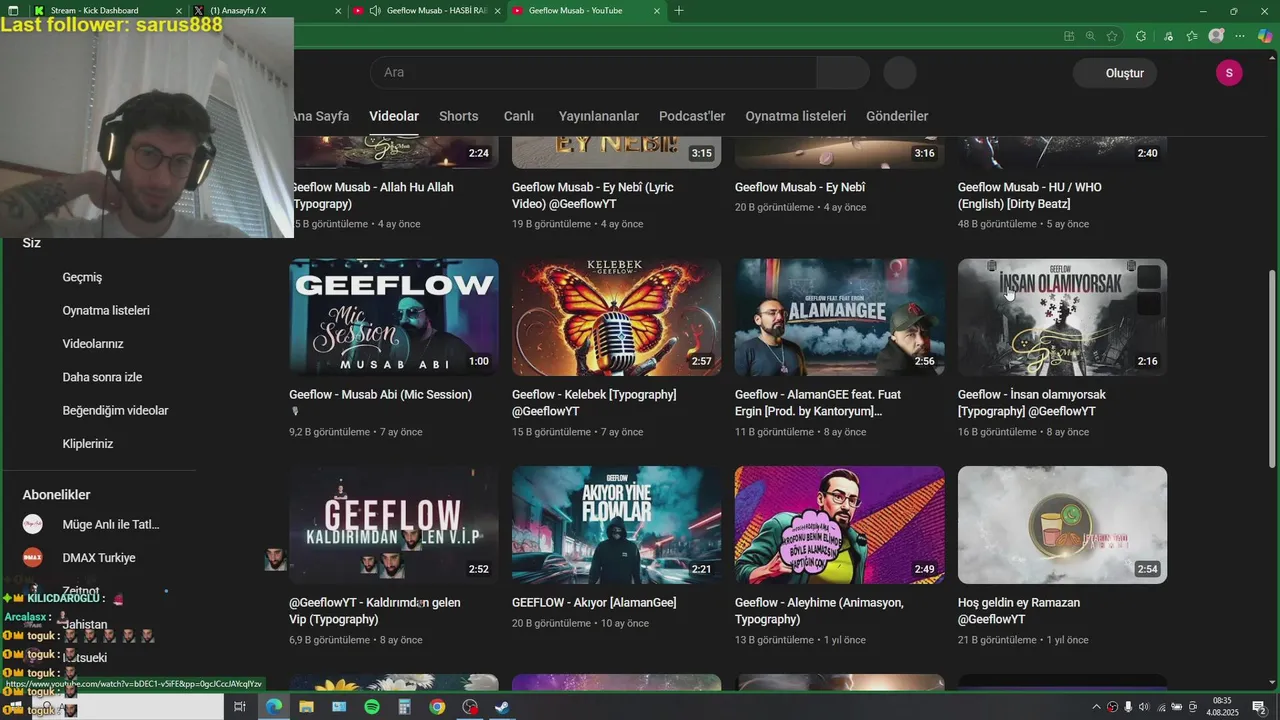Open the Canlı channel tab

519,116
